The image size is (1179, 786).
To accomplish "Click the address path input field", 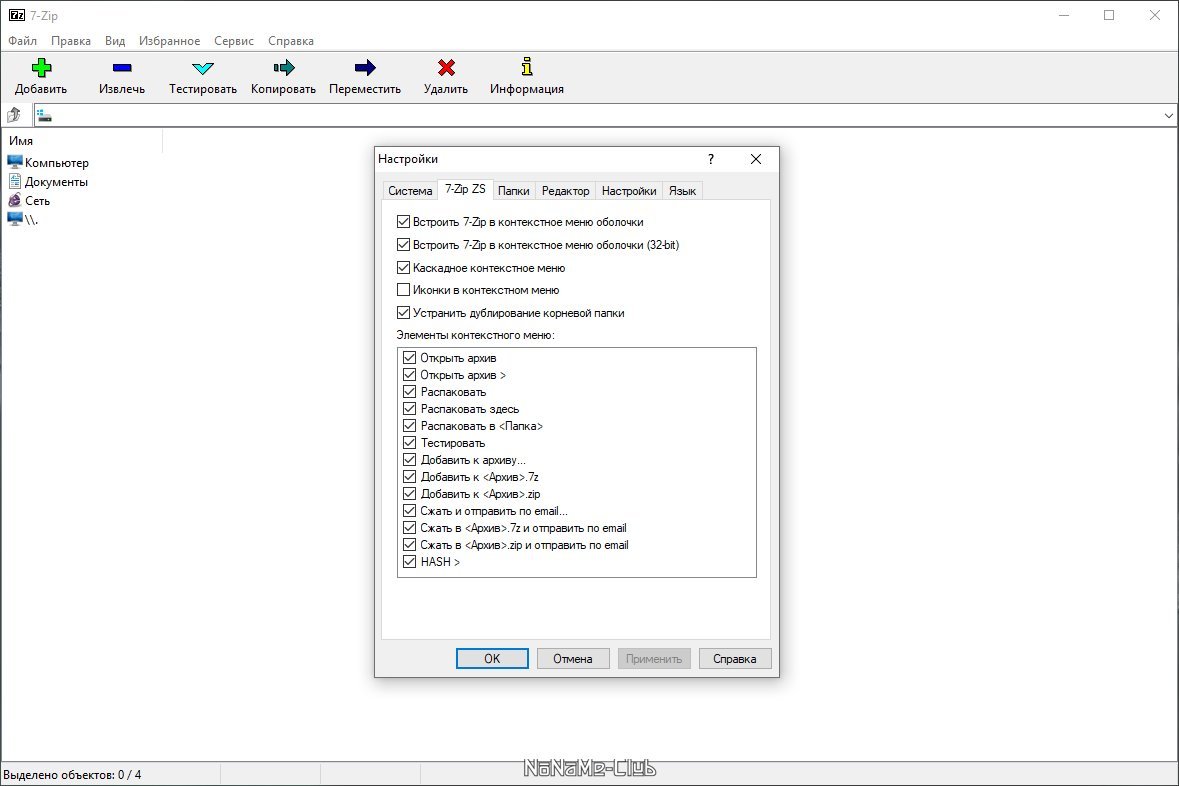I will (605, 116).
